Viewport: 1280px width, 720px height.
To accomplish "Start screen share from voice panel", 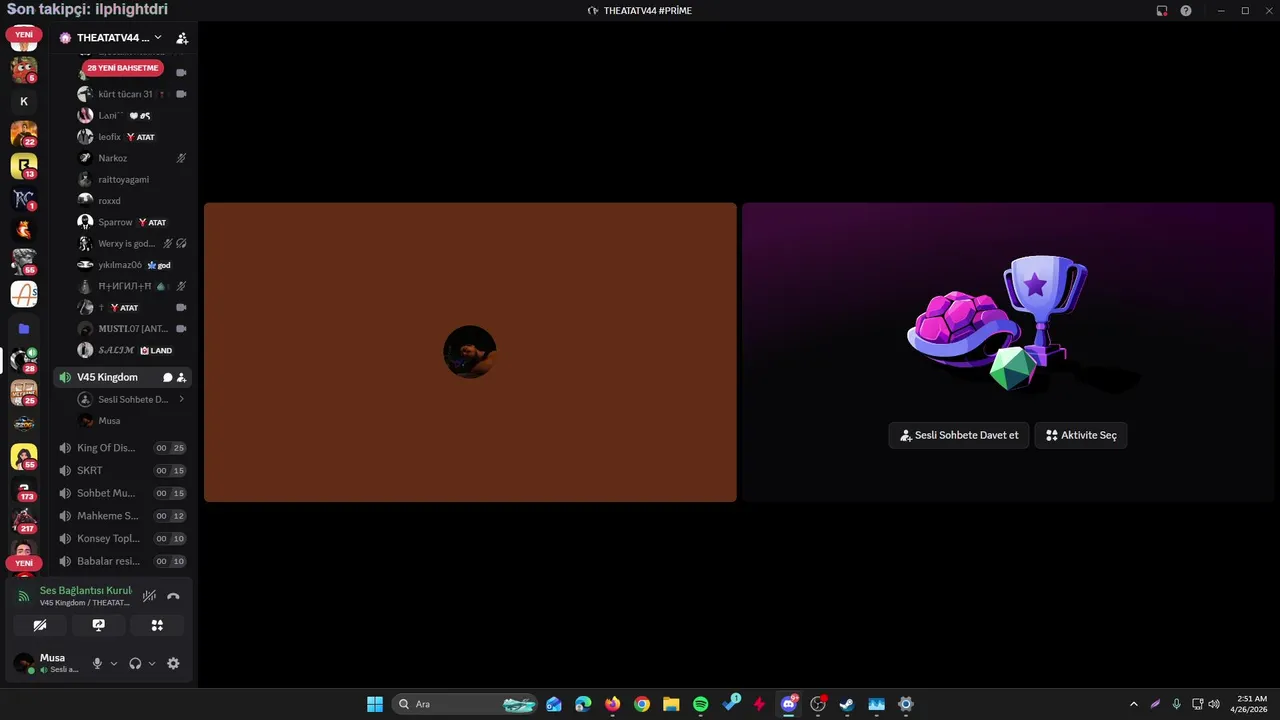I will (x=98, y=625).
